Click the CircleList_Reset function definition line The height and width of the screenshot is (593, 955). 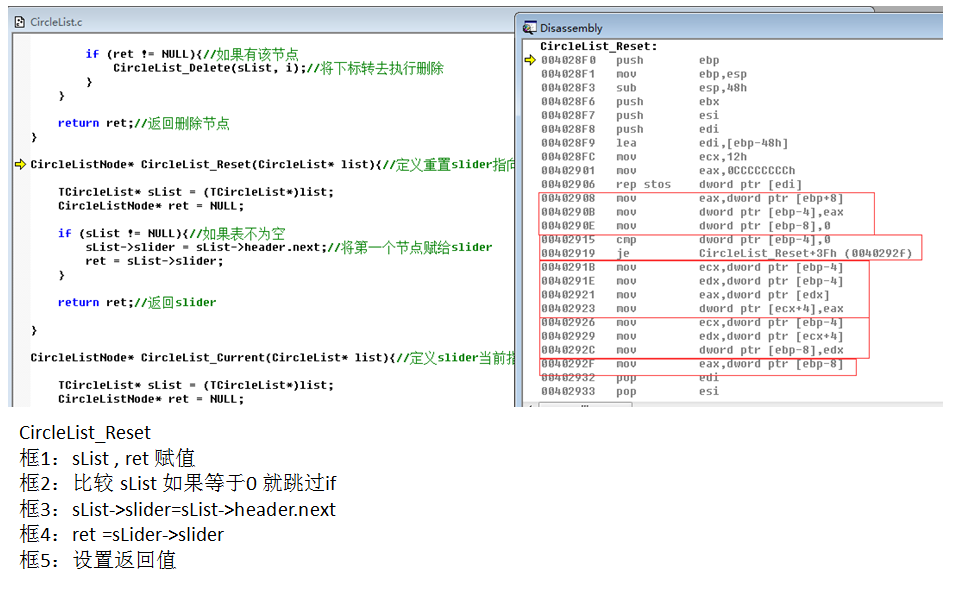pos(273,164)
